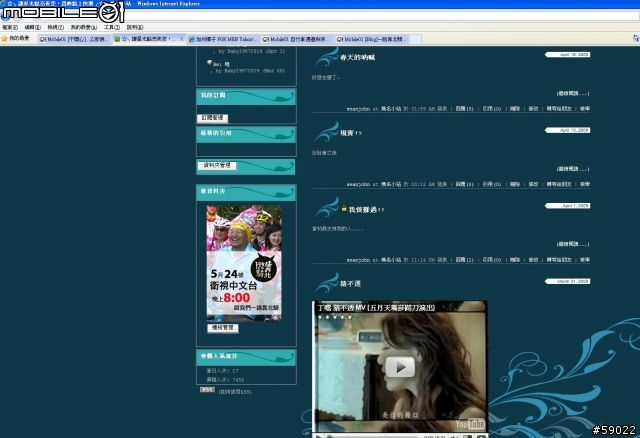
Task: Continue reading the 我很難過 post
Action: [573, 244]
